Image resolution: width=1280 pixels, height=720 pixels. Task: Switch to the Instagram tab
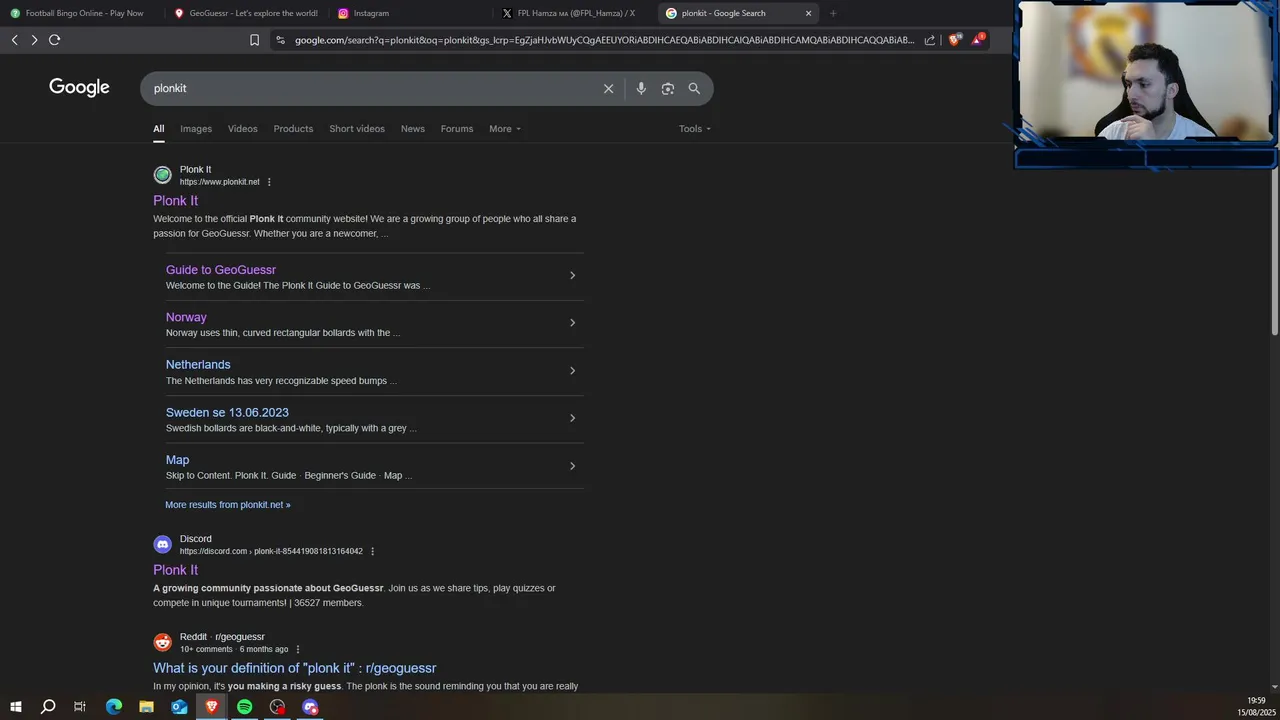pyautogui.click(x=410, y=13)
